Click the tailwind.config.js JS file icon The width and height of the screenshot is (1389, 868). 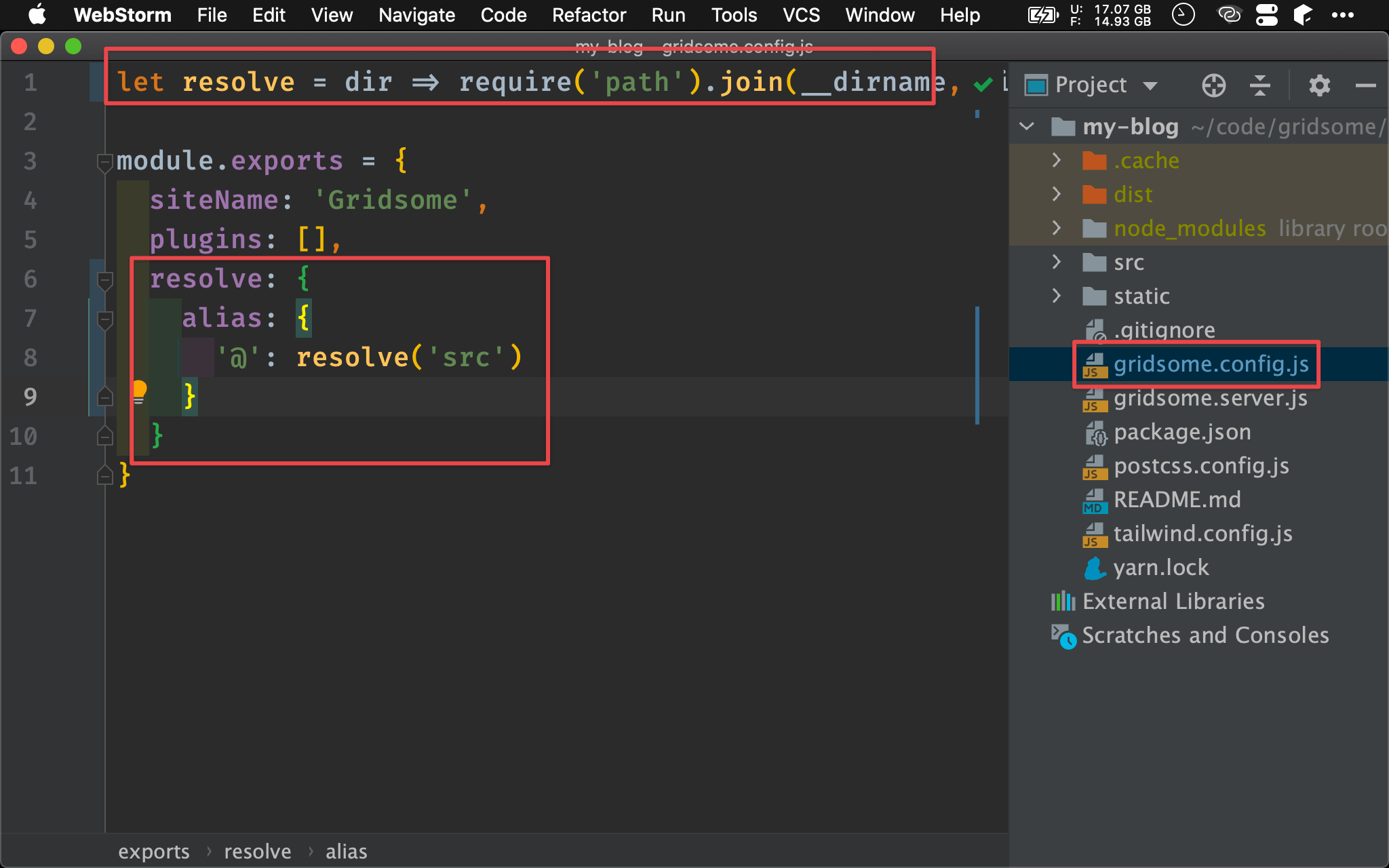tap(1094, 534)
